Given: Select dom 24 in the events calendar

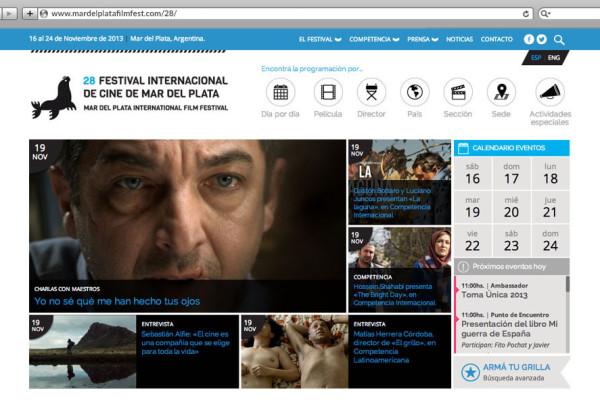Looking at the screenshot, I should tap(551, 241).
